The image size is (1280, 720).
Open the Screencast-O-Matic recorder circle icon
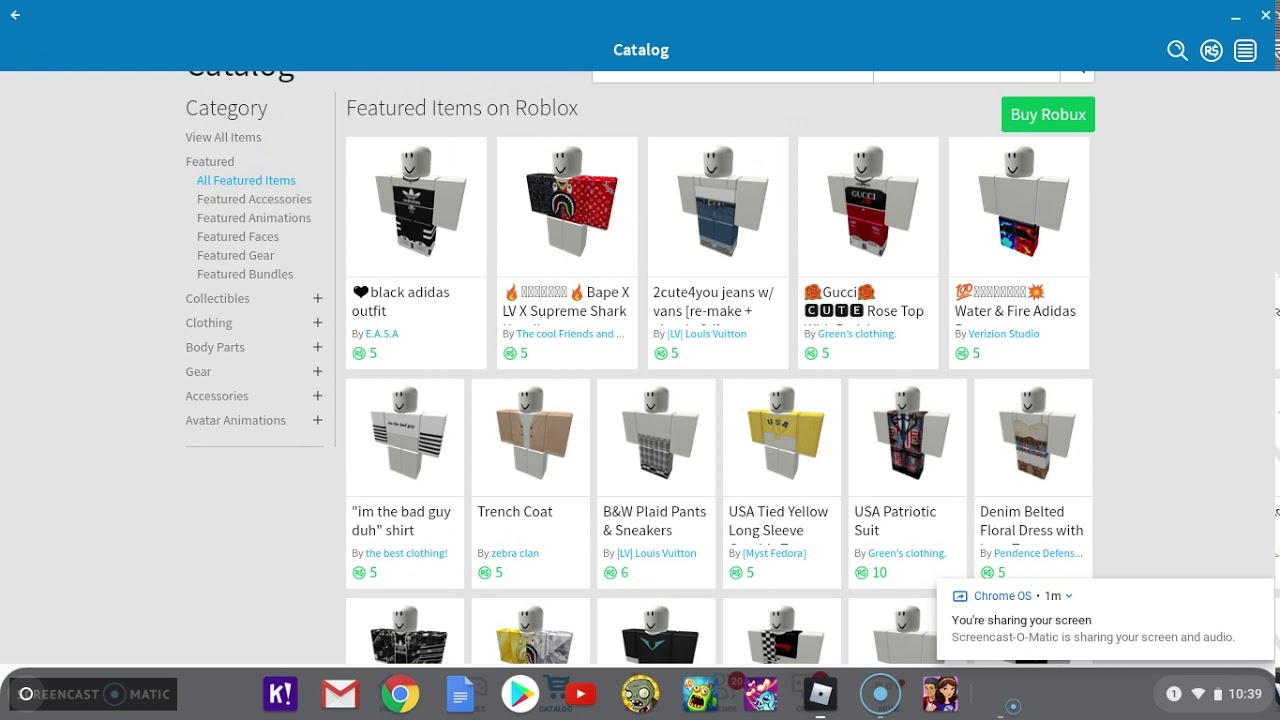click(880, 694)
